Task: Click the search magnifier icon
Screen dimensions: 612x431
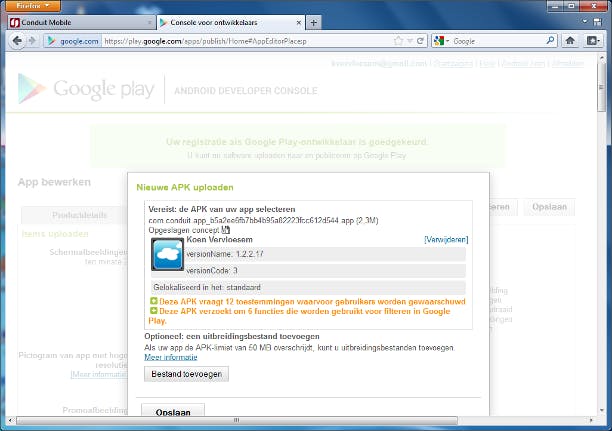Action: [x=550, y=41]
